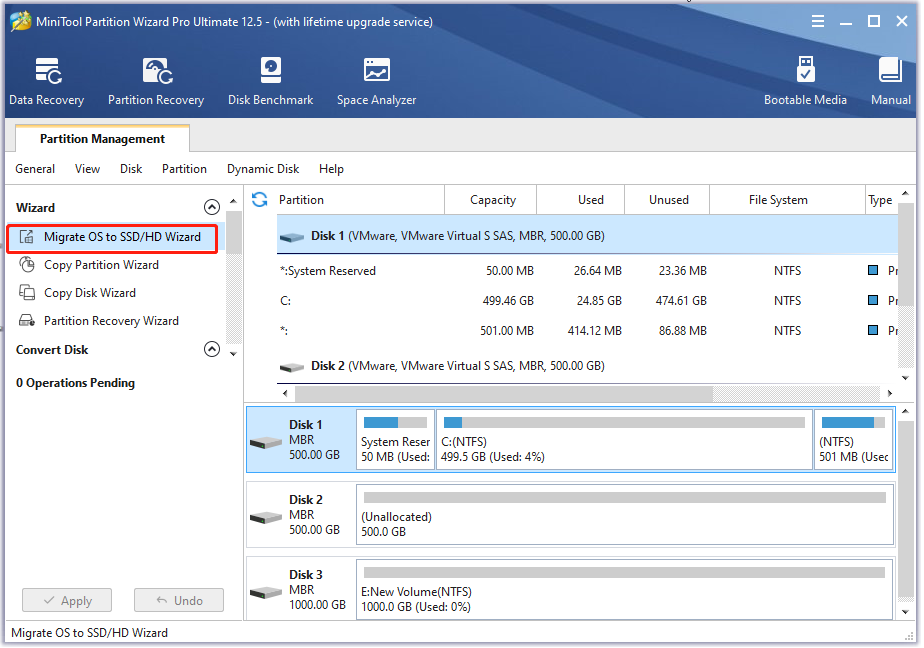The image size is (924, 648).
Task: Start Partition Recovery Wizard in sidebar
Action: 111,321
